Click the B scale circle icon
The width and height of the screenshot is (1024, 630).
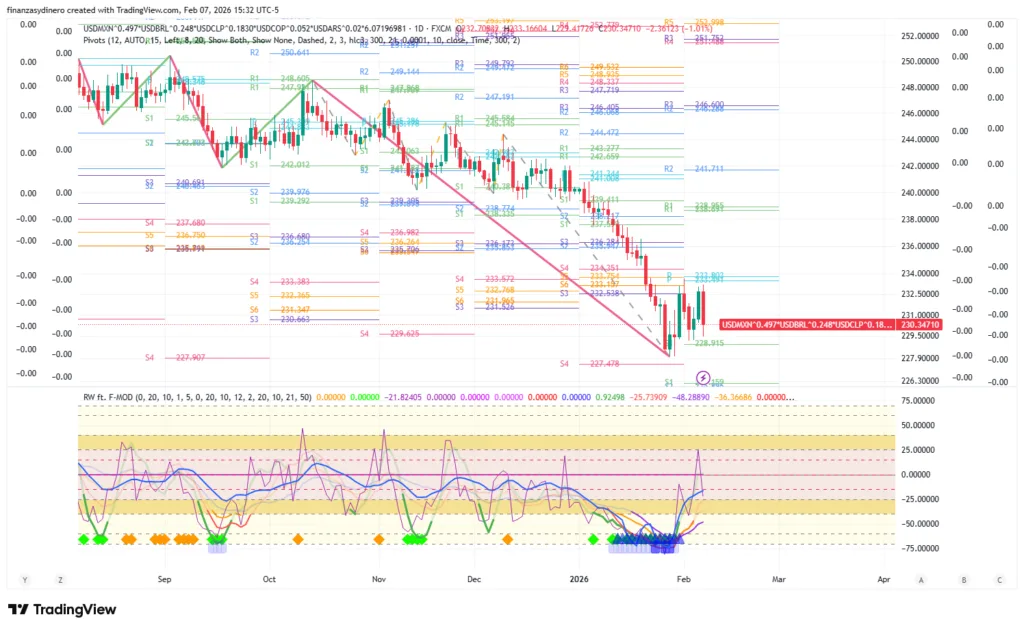(963, 579)
